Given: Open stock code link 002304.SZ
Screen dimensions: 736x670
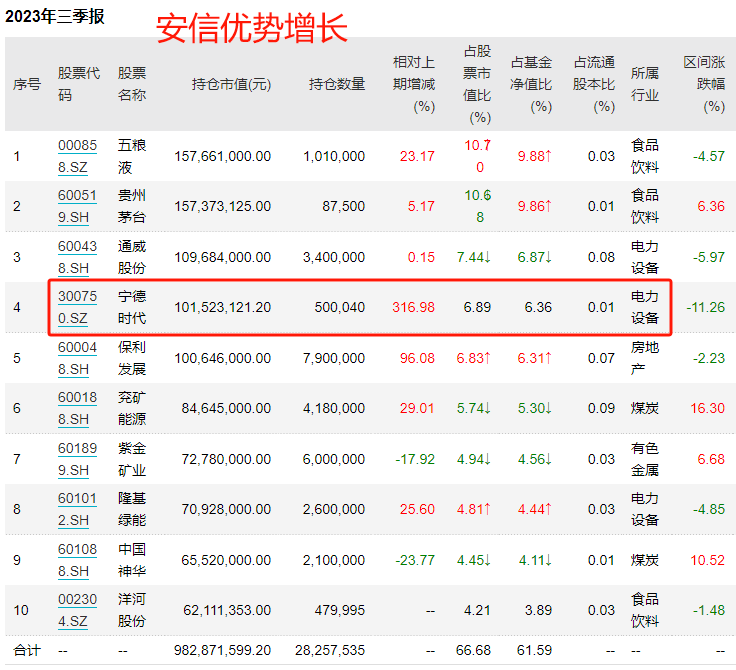Looking at the screenshot, I should [x=77, y=610].
